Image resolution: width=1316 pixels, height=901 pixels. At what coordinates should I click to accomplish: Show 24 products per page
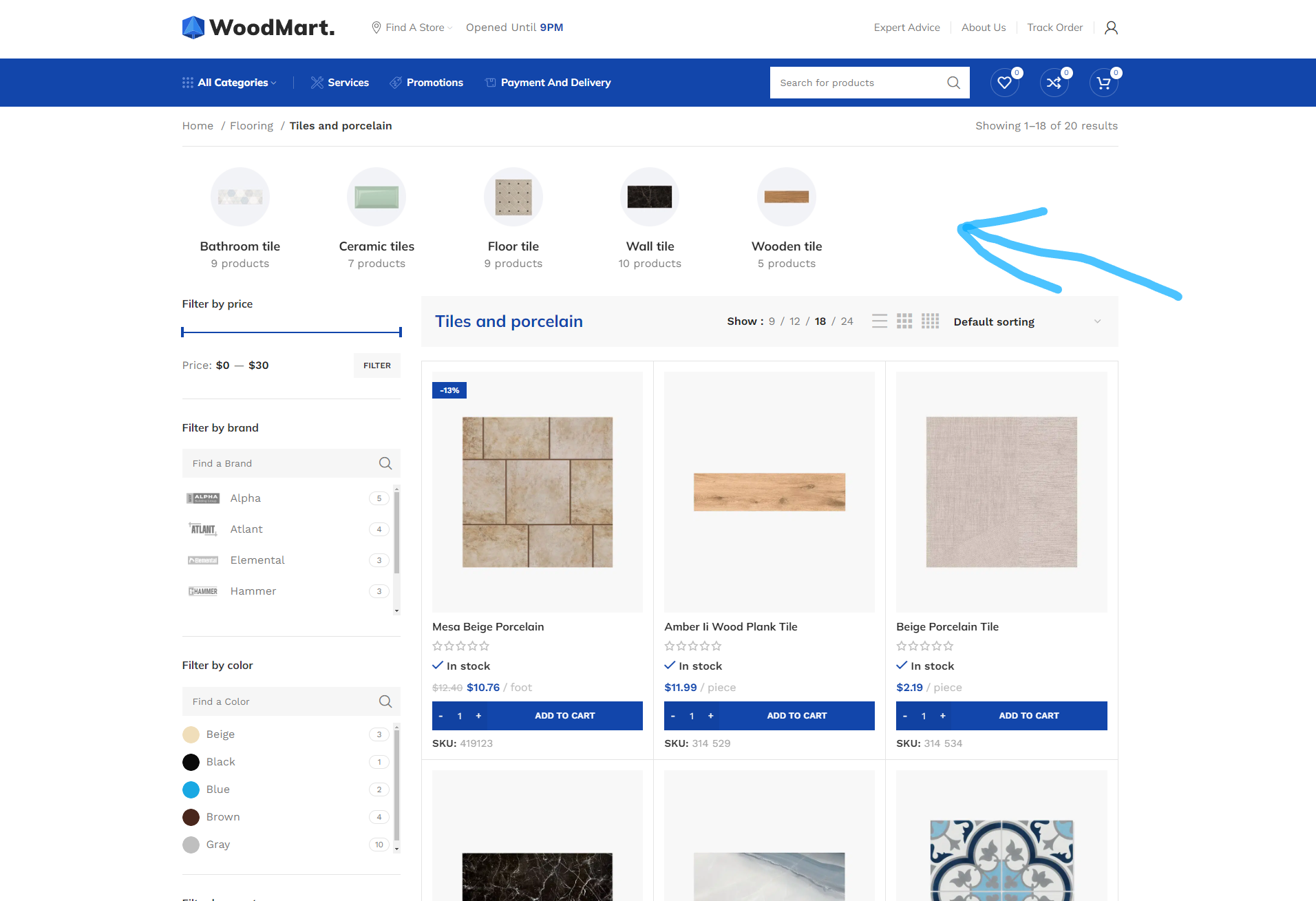pos(847,321)
